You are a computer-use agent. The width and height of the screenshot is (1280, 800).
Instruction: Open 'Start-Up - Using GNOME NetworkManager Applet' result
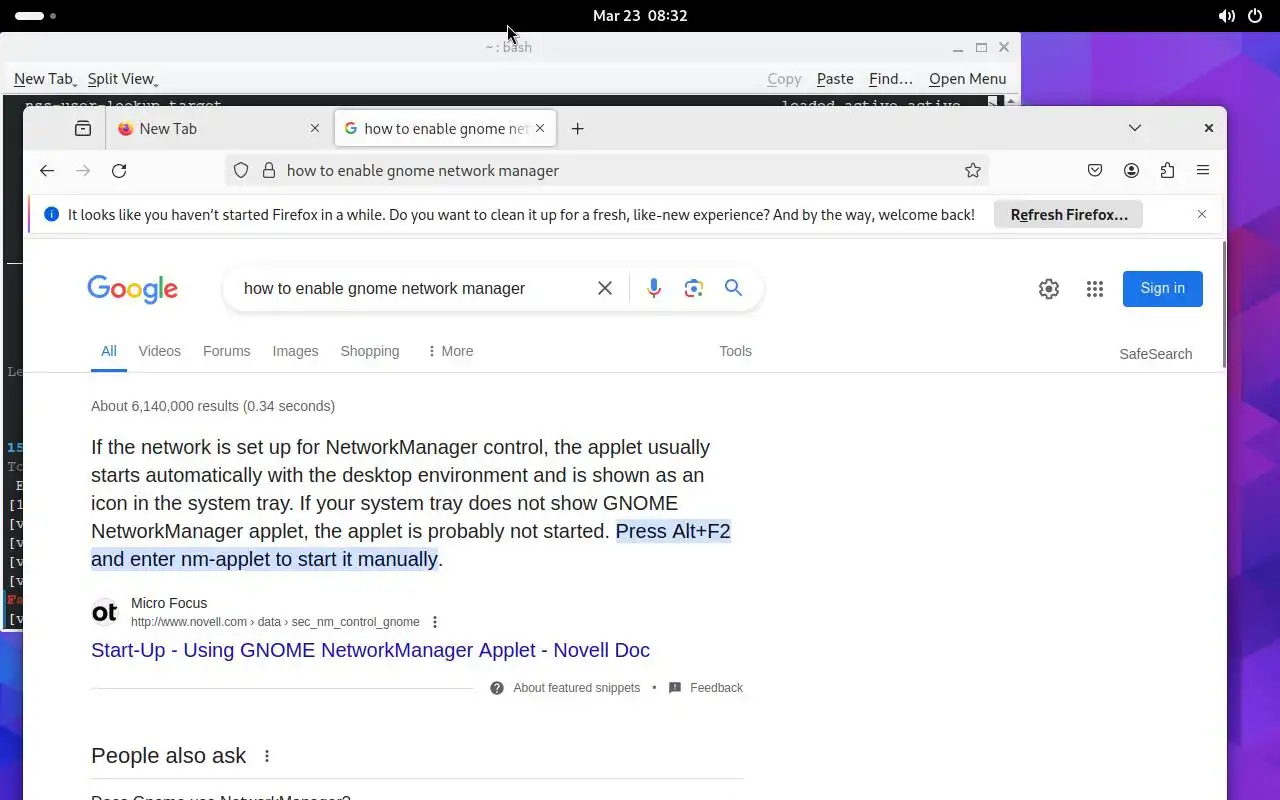pyautogui.click(x=370, y=650)
